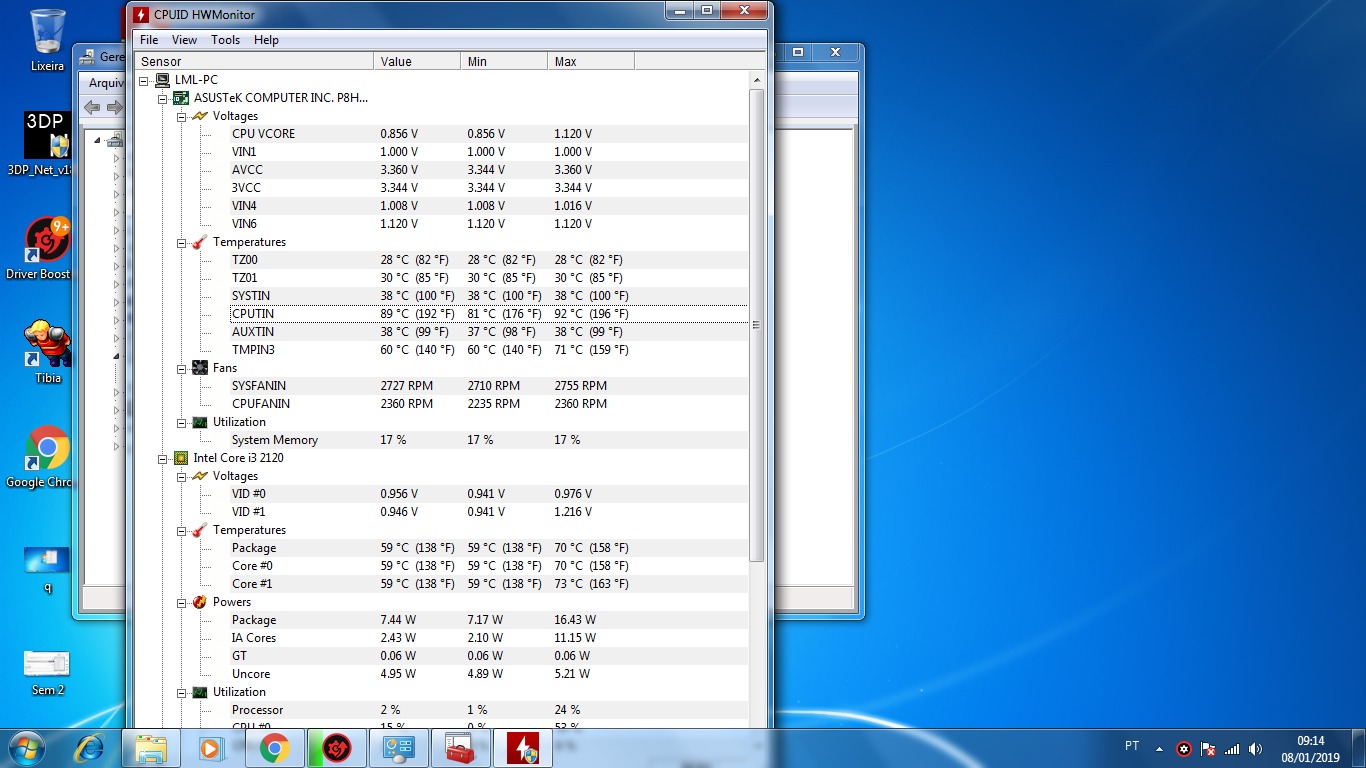Collapse the CPU Voltages group with VID rows
Image resolution: width=1366 pixels, height=768 pixels.
pyautogui.click(x=182, y=476)
